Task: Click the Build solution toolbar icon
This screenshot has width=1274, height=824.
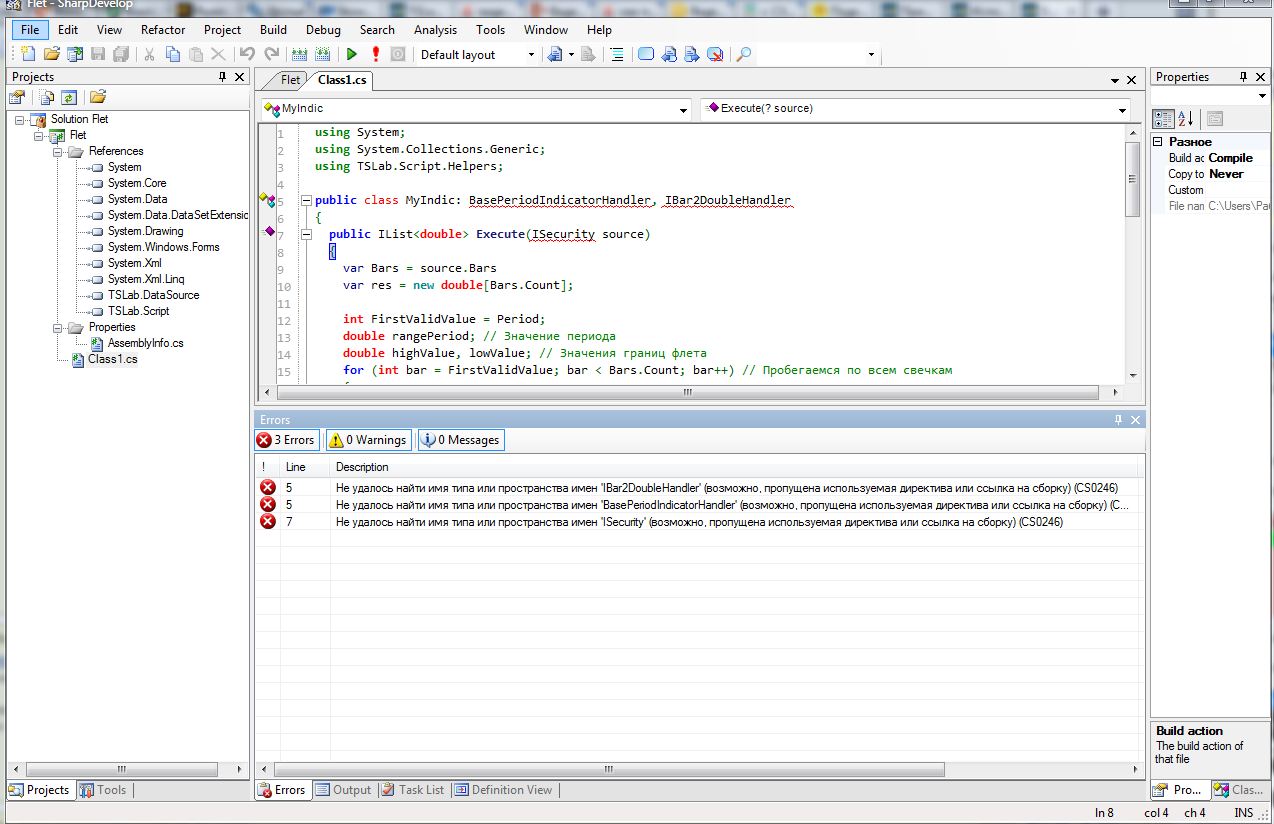Action: point(299,55)
